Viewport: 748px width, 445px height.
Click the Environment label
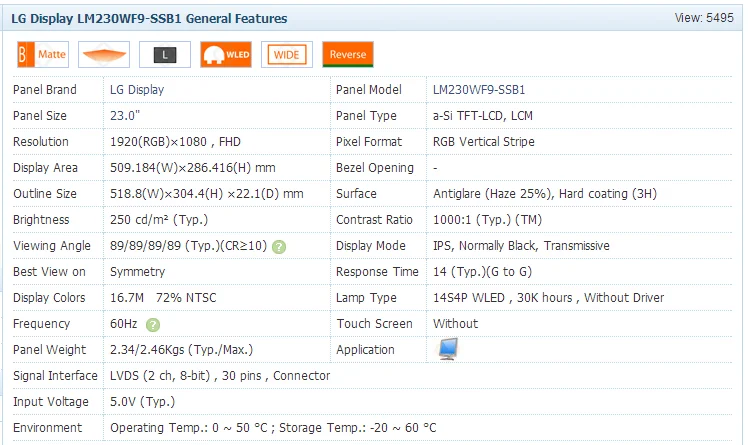click(48, 428)
